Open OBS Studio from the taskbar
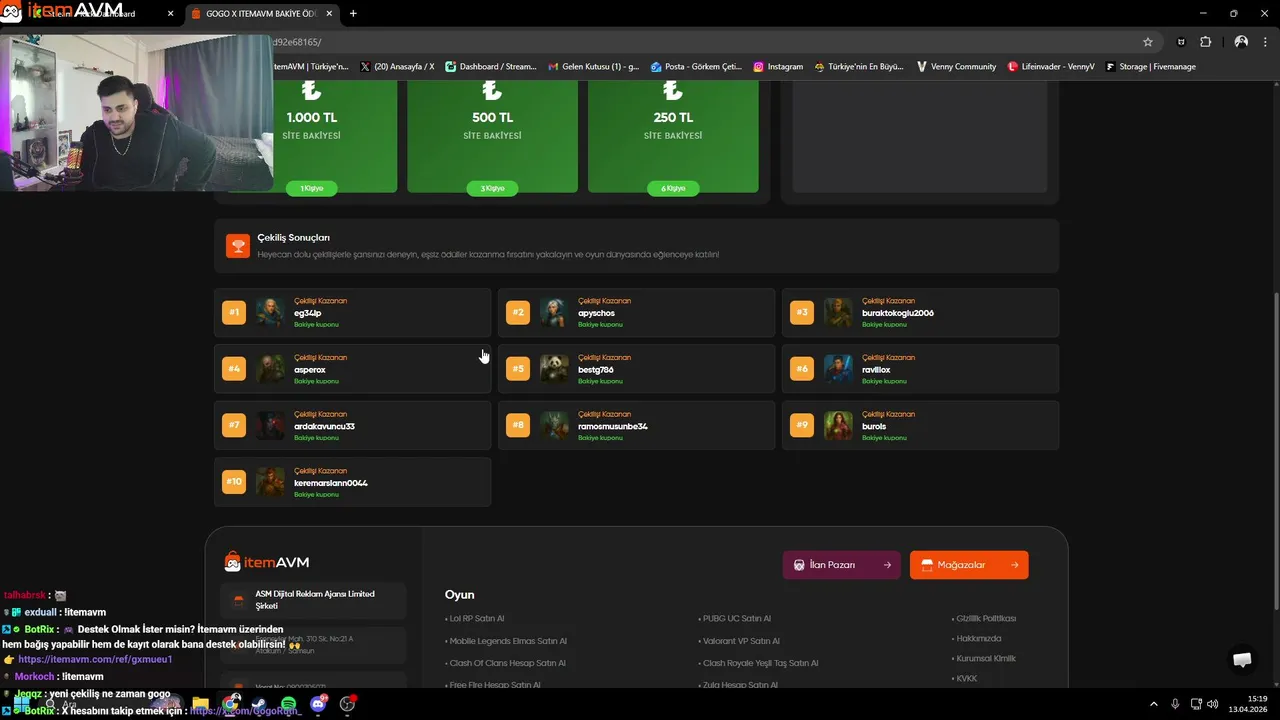The height and width of the screenshot is (720, 1280). (x=347, y=704)
